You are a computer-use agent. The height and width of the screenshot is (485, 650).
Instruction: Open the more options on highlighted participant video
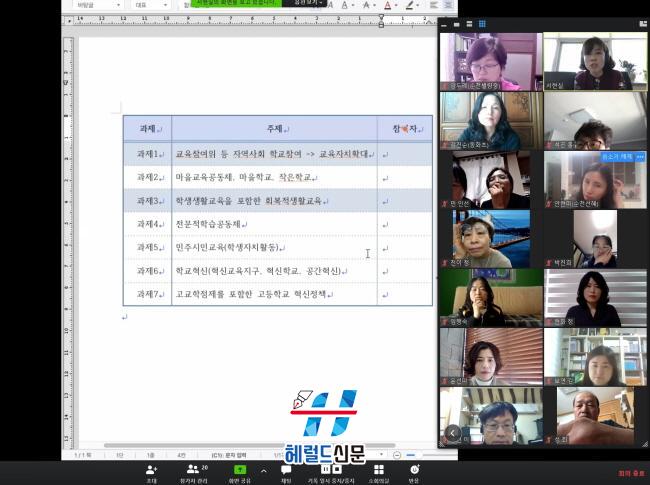pos(640,157)
